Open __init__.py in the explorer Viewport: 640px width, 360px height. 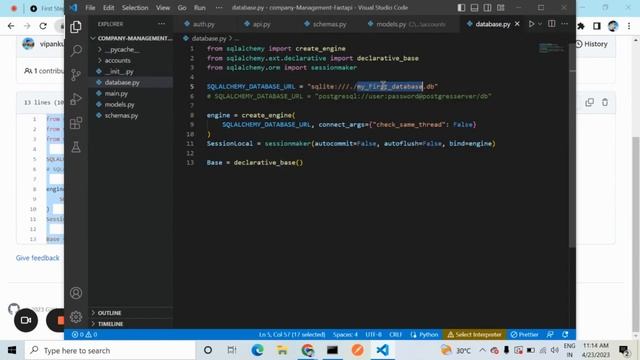[119, 71]
